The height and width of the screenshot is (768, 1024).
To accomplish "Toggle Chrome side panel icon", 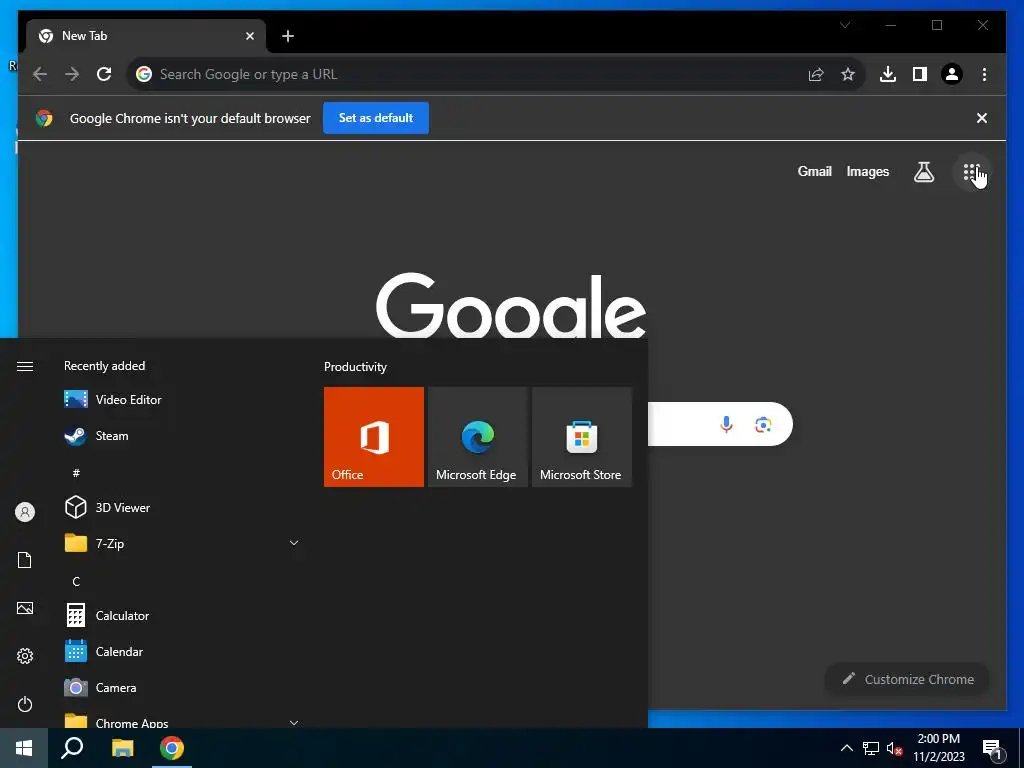I will [x=920, y=74].
